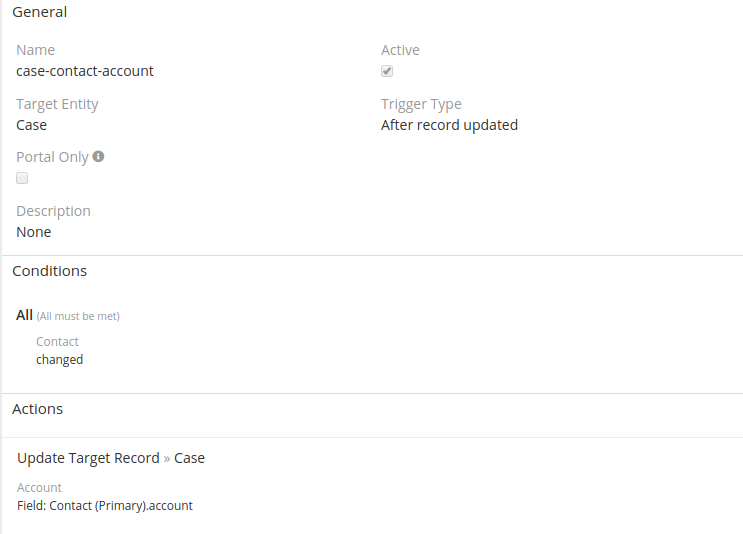
Task: Click the Conditions section header
Action: pyautogui.click(x=50, y=271)
